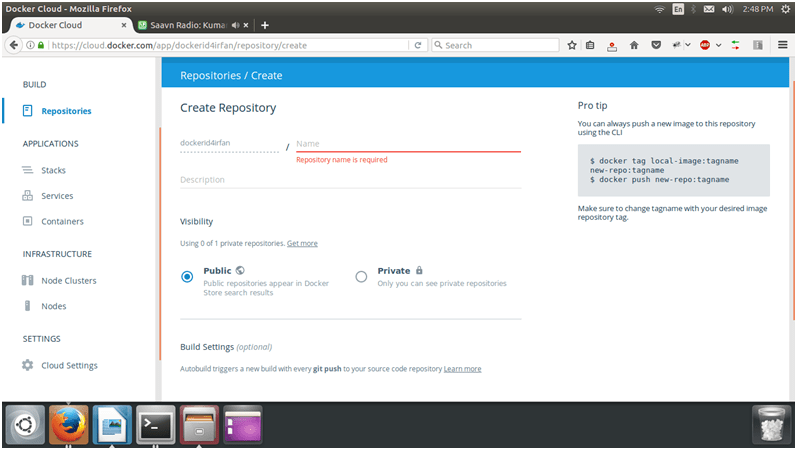Open a new tab with plus button
This screenshot has height=450, width=797.
pyautogui.click(x=265, y=25)
